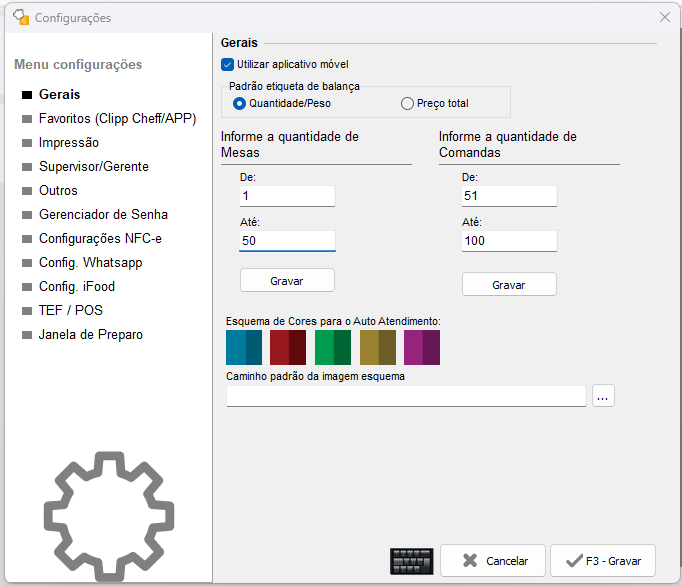Click the Mesas Até input field
This screenshot has height=586, width=682.
pyautogui.click(x=287, y=241)
